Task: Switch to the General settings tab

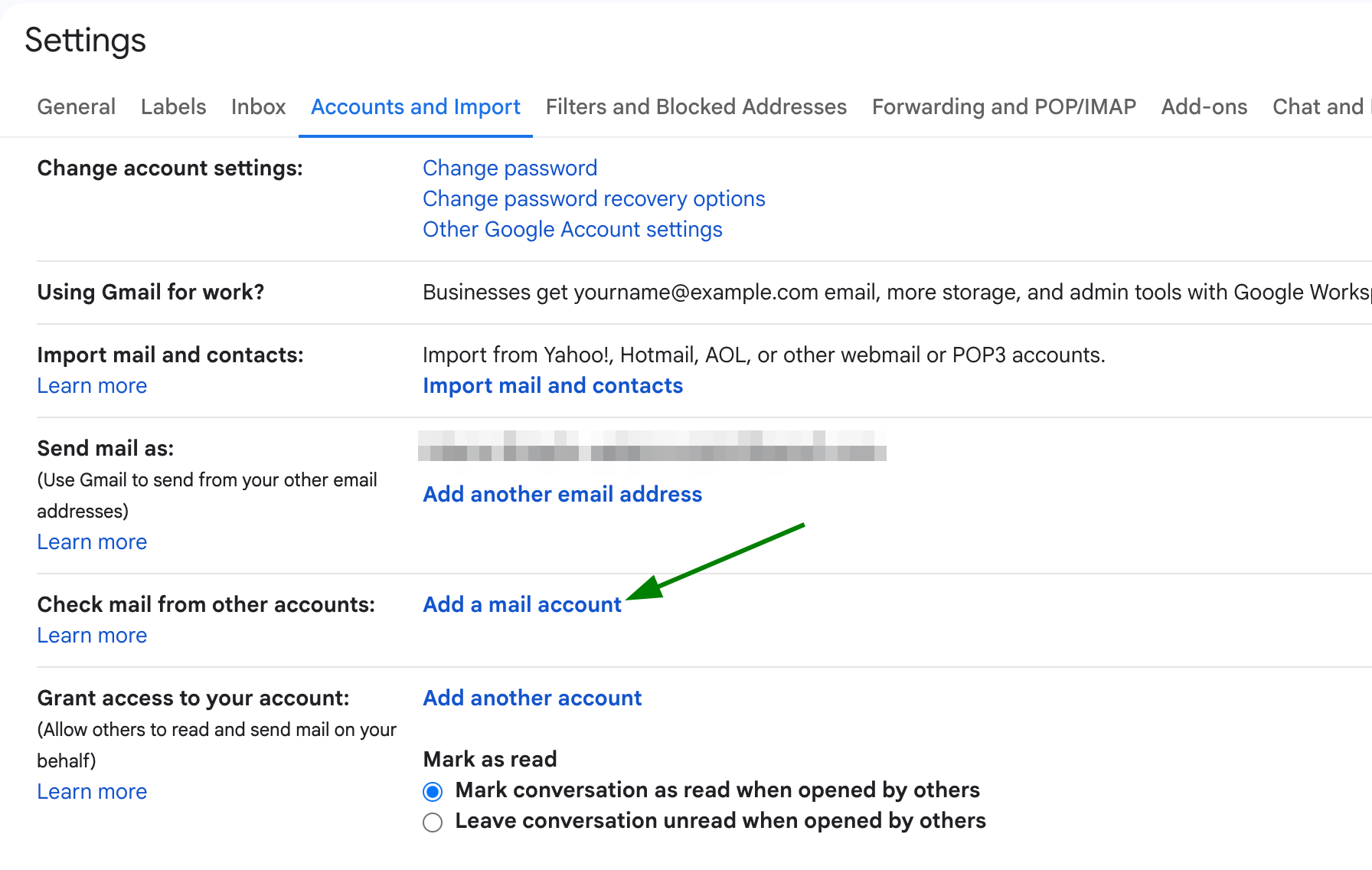Action: click(x=76, y=107)
